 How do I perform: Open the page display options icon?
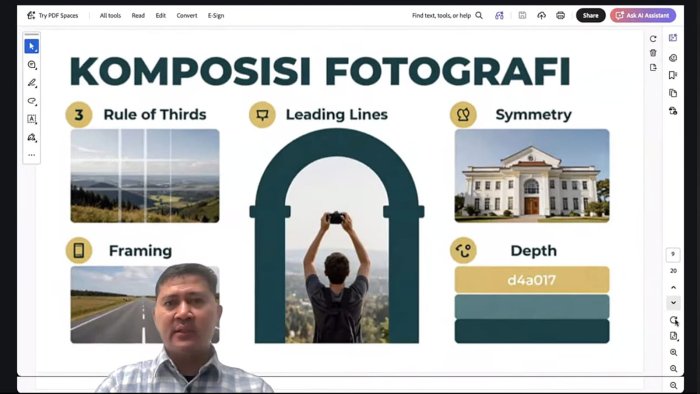(674, 336)
